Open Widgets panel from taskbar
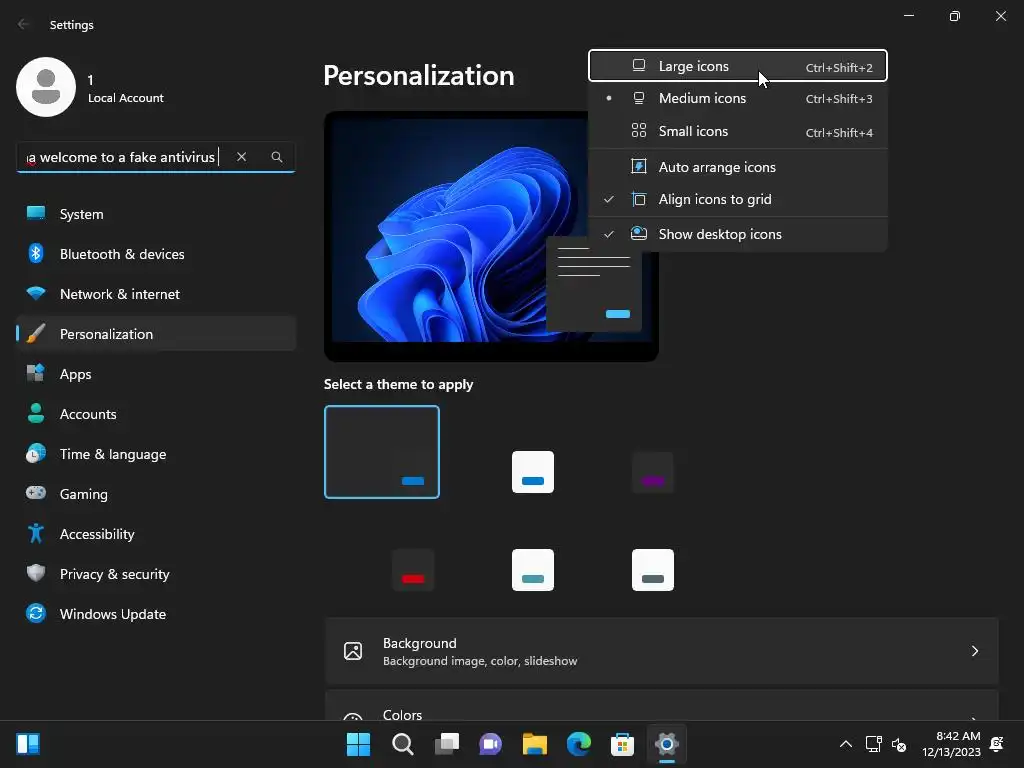Image resolution: width=1024 pixels, height=768 pixels. tap(28, 744)
